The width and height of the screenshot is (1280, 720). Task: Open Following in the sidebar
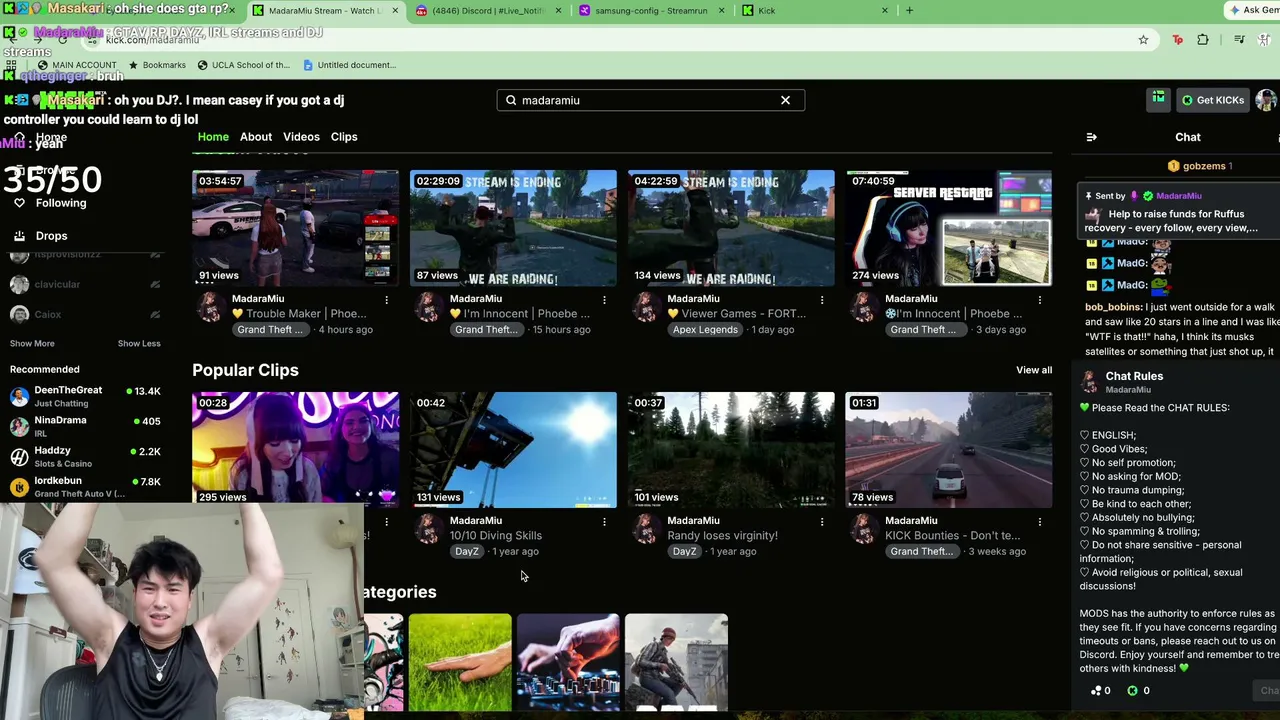[61, 203]
